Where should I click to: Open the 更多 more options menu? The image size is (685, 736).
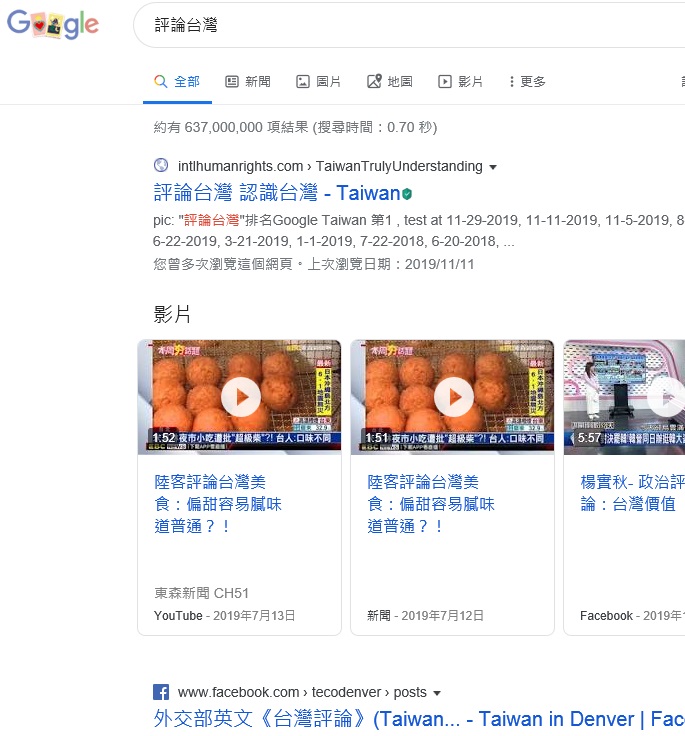tap(526, 82)
